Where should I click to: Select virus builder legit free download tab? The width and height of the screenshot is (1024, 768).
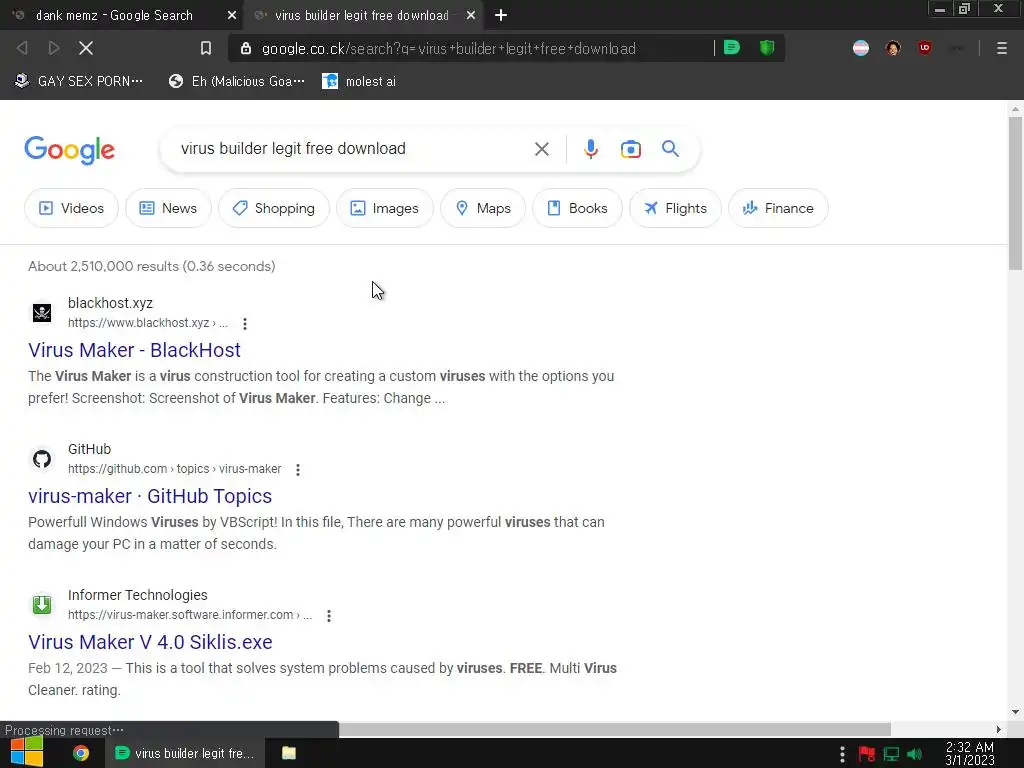coord(361,15)
